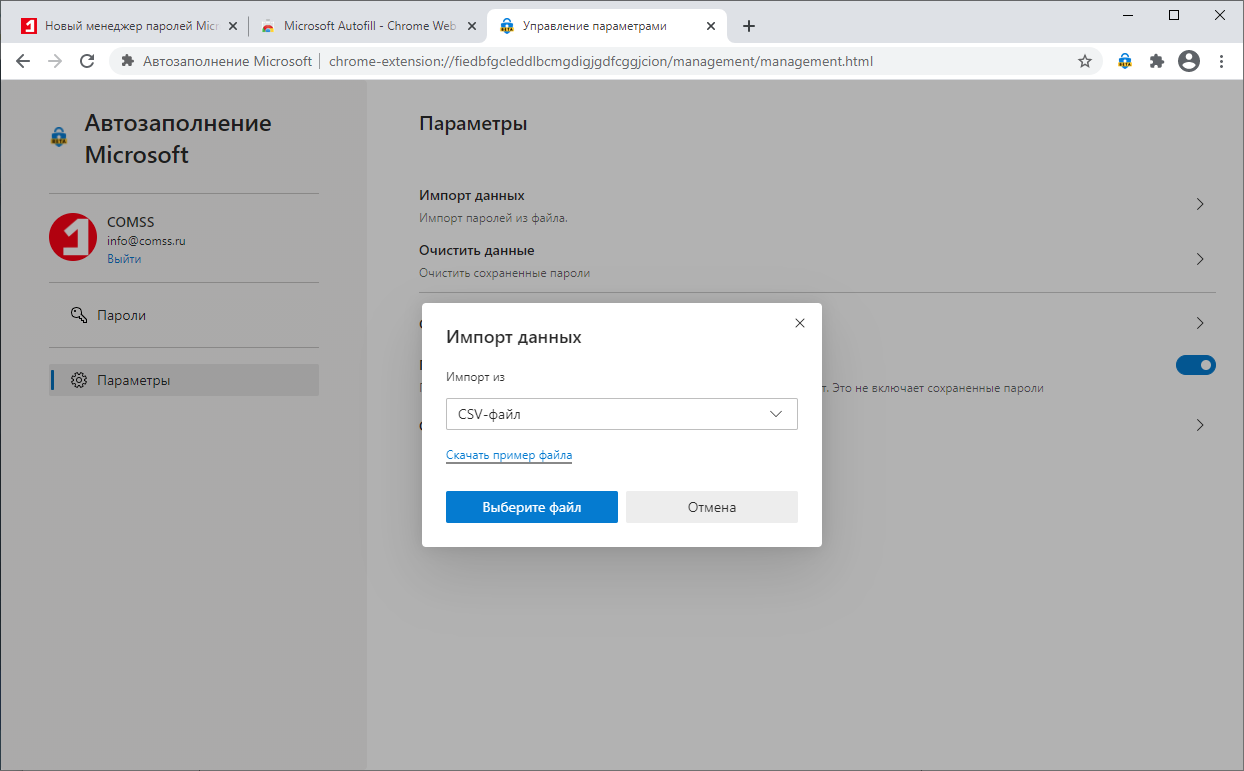The width and height of the screenshot is (1244, 771).
Task: Expand the chevron below the horizontal separator
Action: point(1200,323)
